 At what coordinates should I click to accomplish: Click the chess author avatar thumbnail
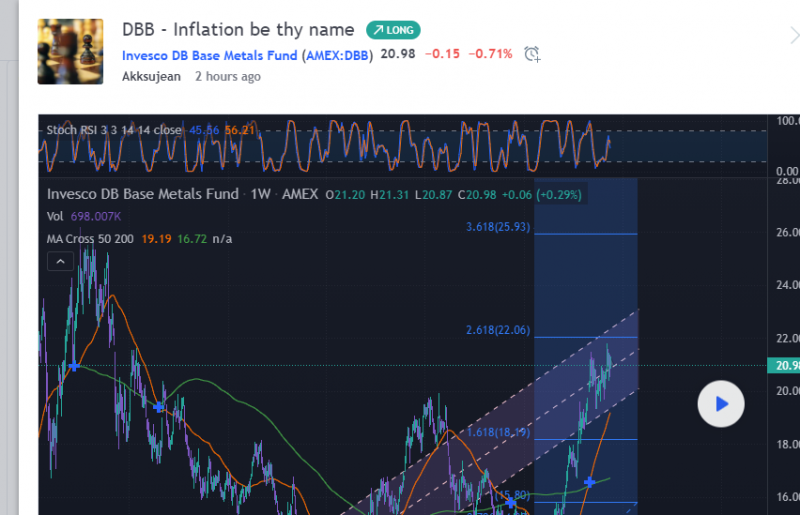pyautogui.click(x=70, y=52)
